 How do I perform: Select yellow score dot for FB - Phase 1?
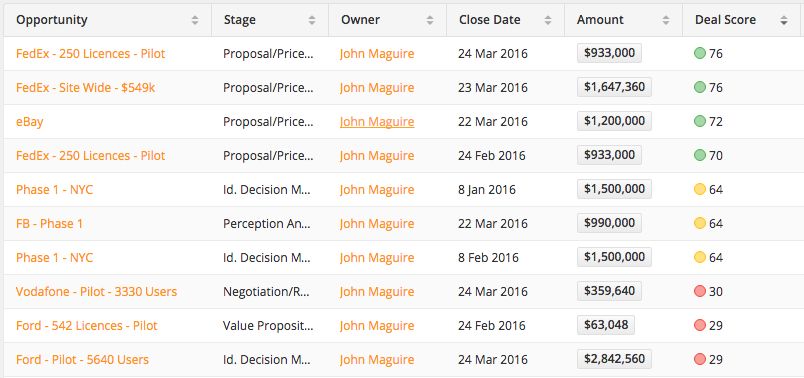[x=699, y=224]
